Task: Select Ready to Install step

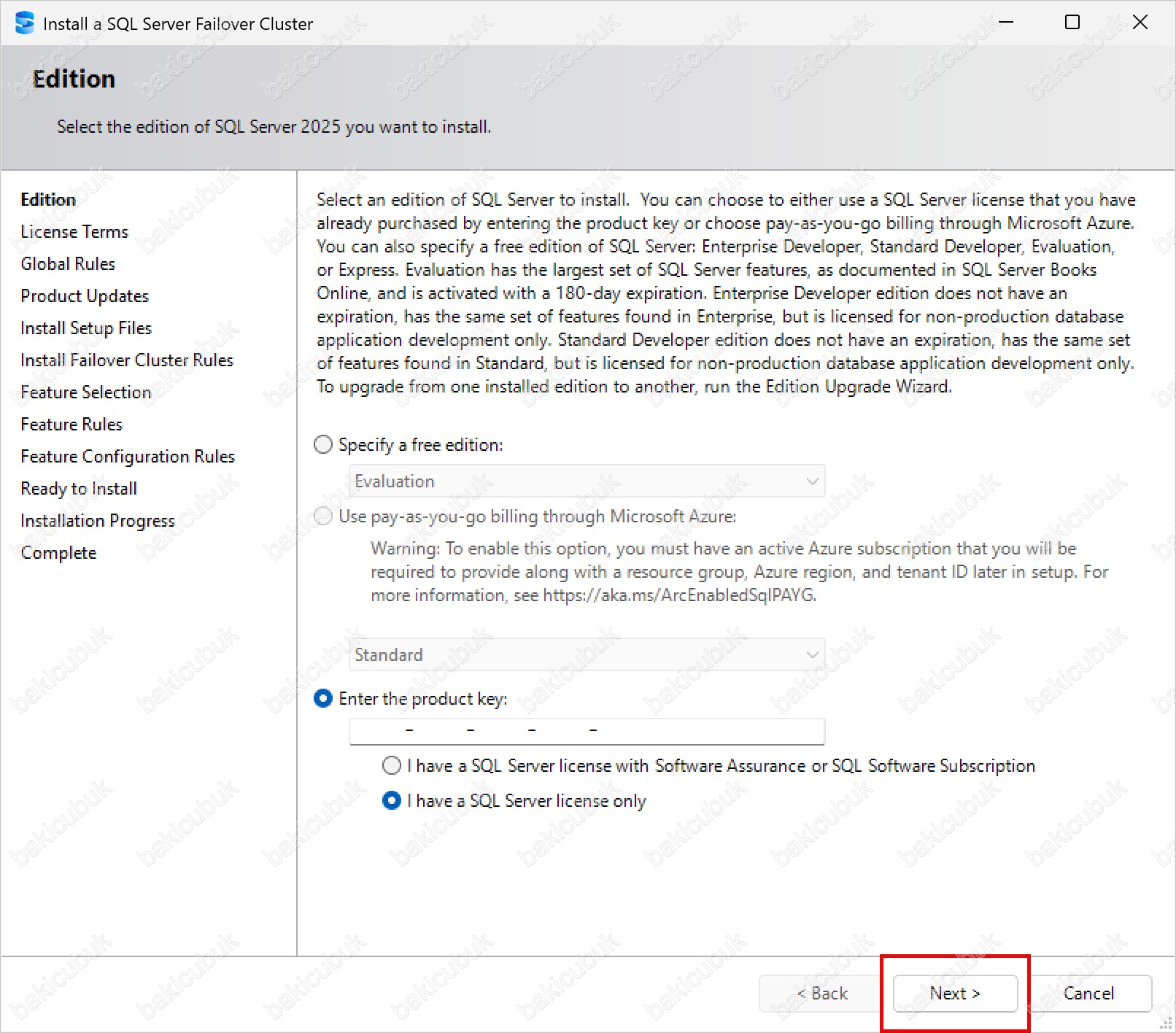Action: tap(79, 488)
